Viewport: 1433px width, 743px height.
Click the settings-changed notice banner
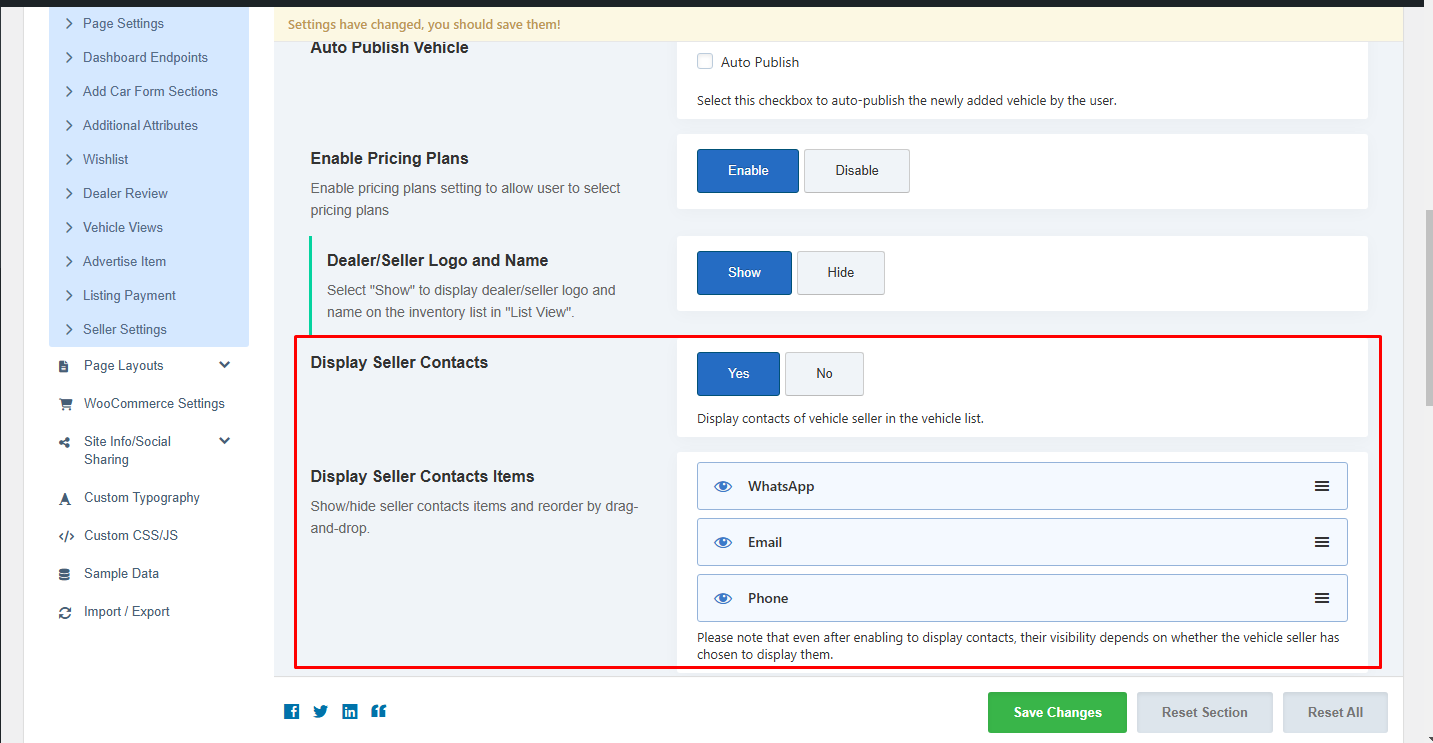pos(838,24)
